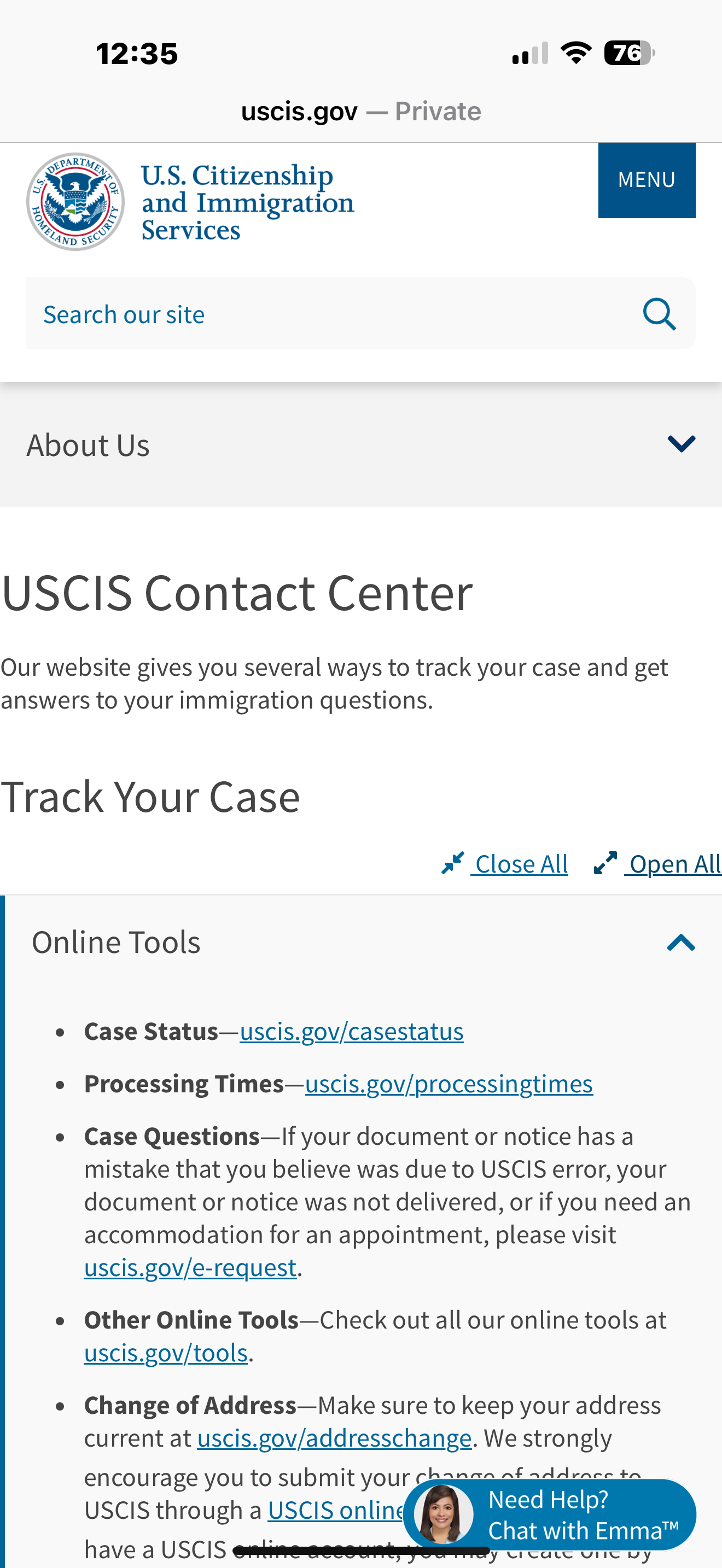The image size is (722, 1568).
Task: Collapse the Online Tools section chevron
Action: pyautogui.click(x=681, y=943)
